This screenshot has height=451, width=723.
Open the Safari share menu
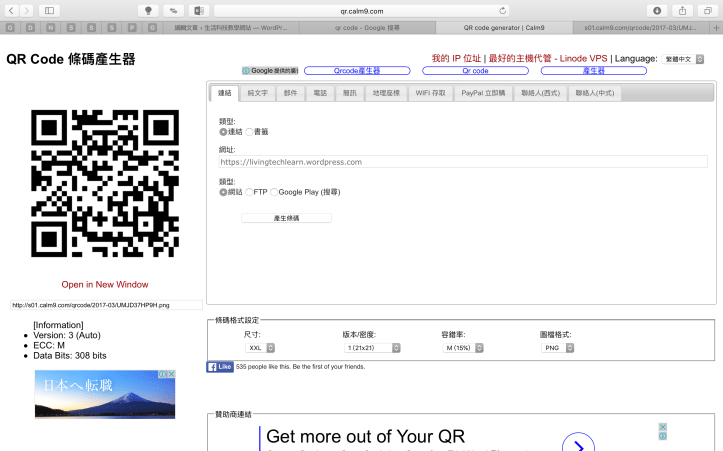pos(683,10)
